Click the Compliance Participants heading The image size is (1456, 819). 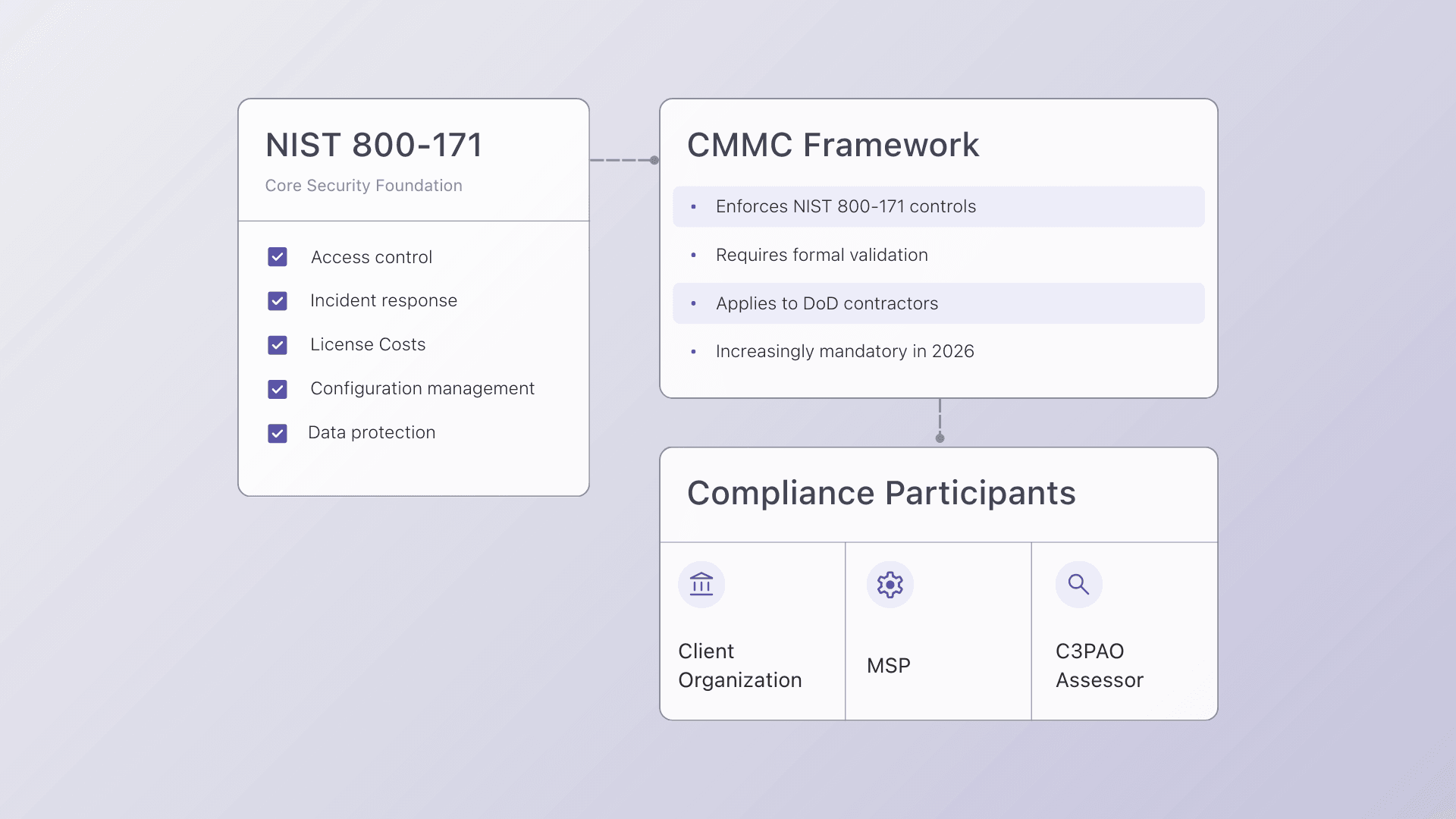coord(881,493)
